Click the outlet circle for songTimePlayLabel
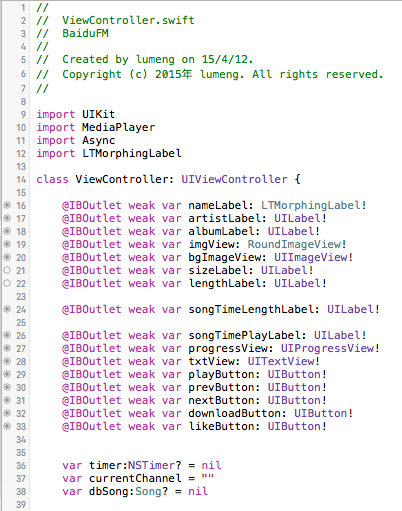This screenshot has width=402, height=511. (x=7, y=335)
